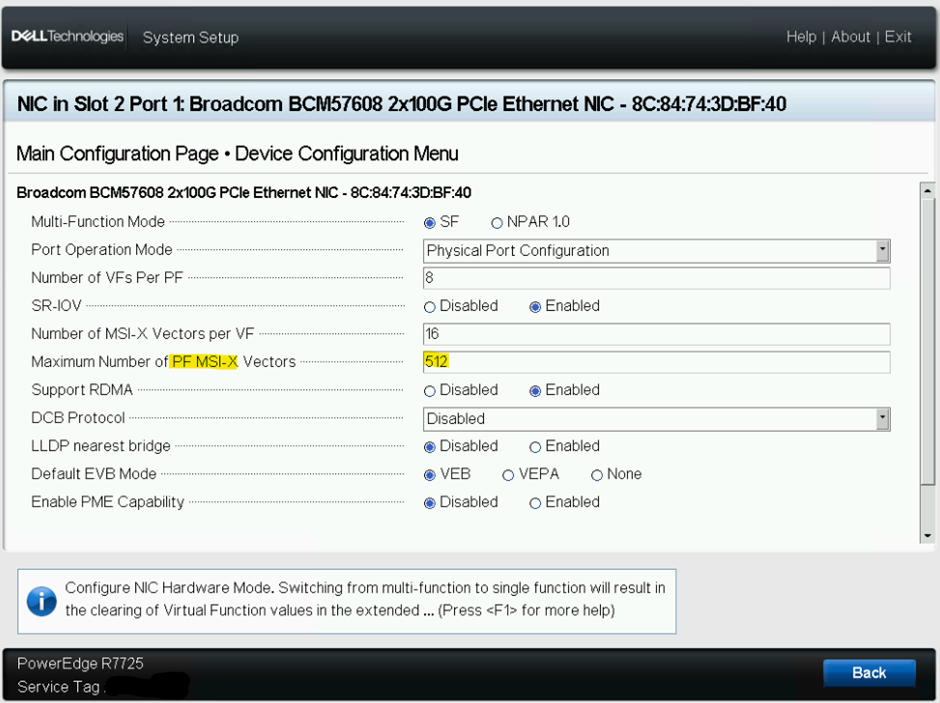The height and width of the screenshot is (703, 940).
Task: Choose VEPA as Default EVB Mode
Action: pyautogui.click(x=508, y=475)
